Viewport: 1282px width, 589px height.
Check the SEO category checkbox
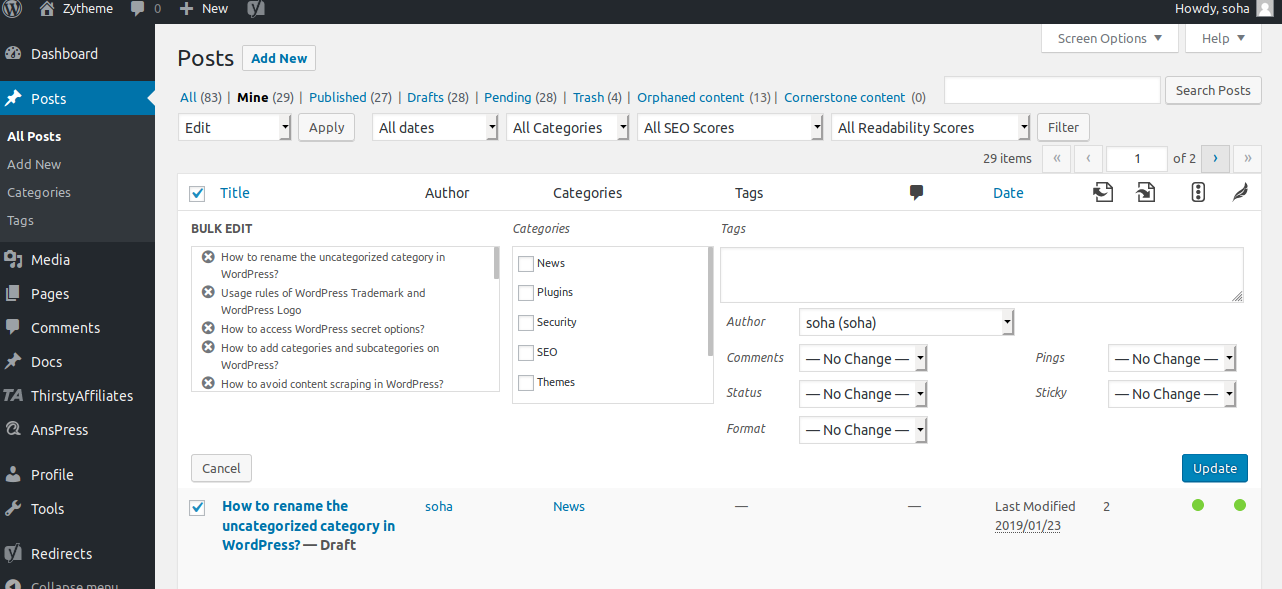point(526,353)
